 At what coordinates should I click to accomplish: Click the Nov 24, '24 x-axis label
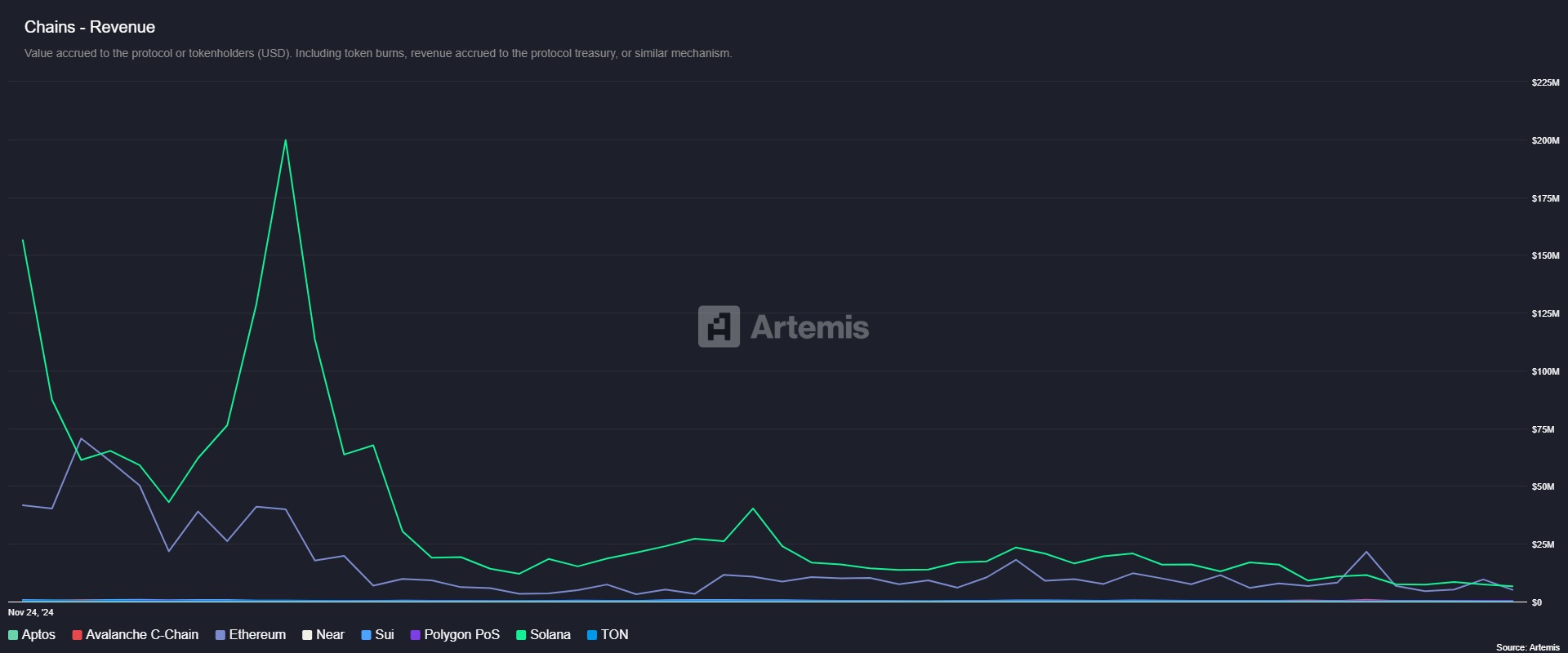[31, 612]
